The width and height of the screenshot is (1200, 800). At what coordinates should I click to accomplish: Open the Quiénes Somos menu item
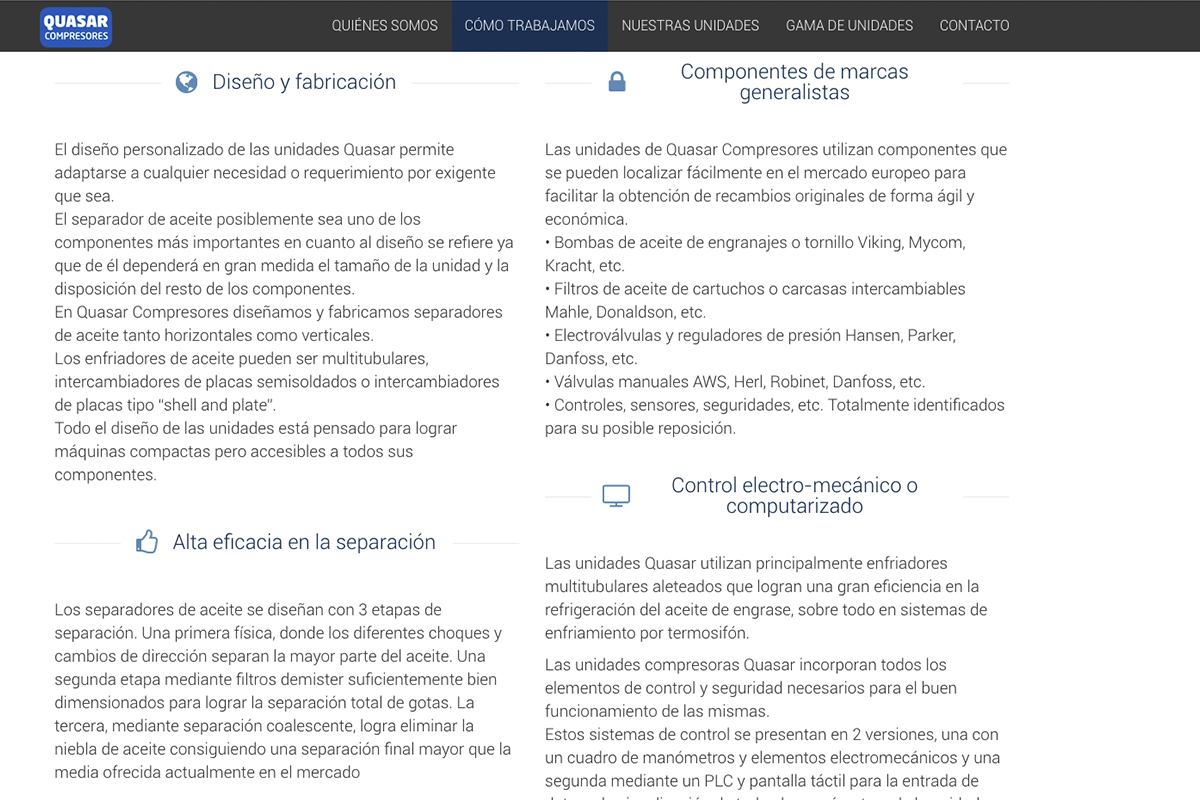385,25
